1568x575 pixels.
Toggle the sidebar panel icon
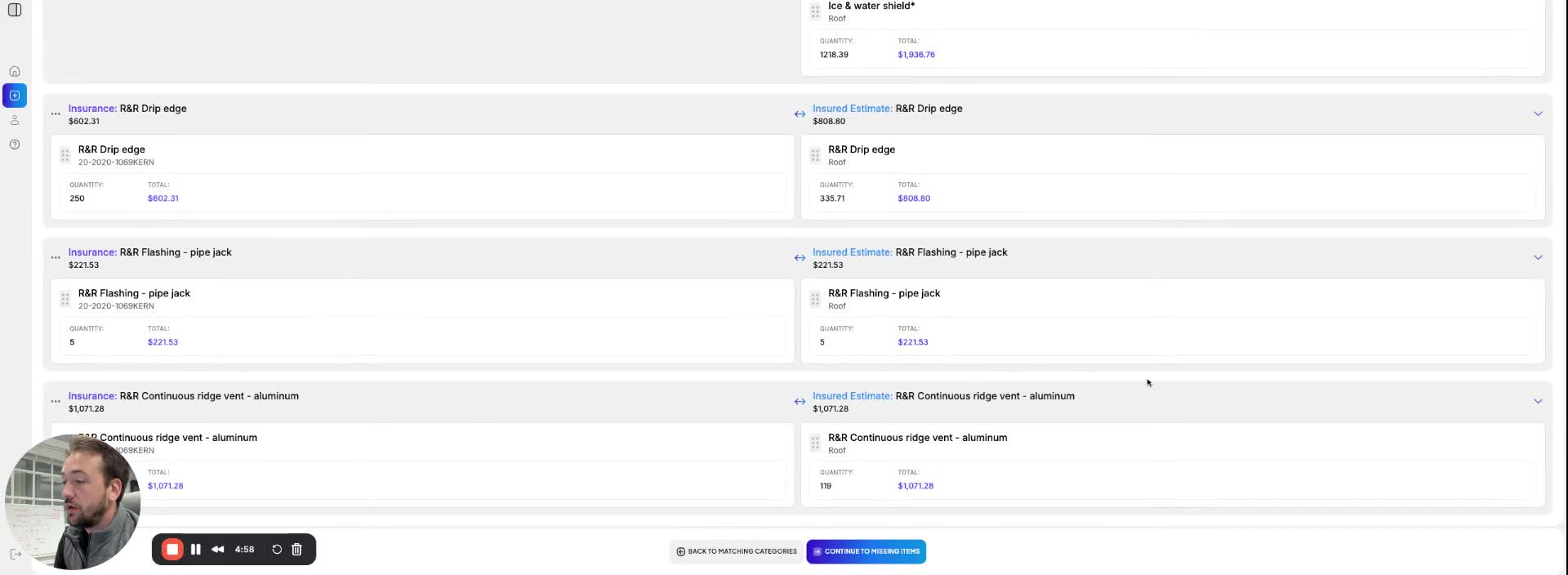[x=15, y=10]
